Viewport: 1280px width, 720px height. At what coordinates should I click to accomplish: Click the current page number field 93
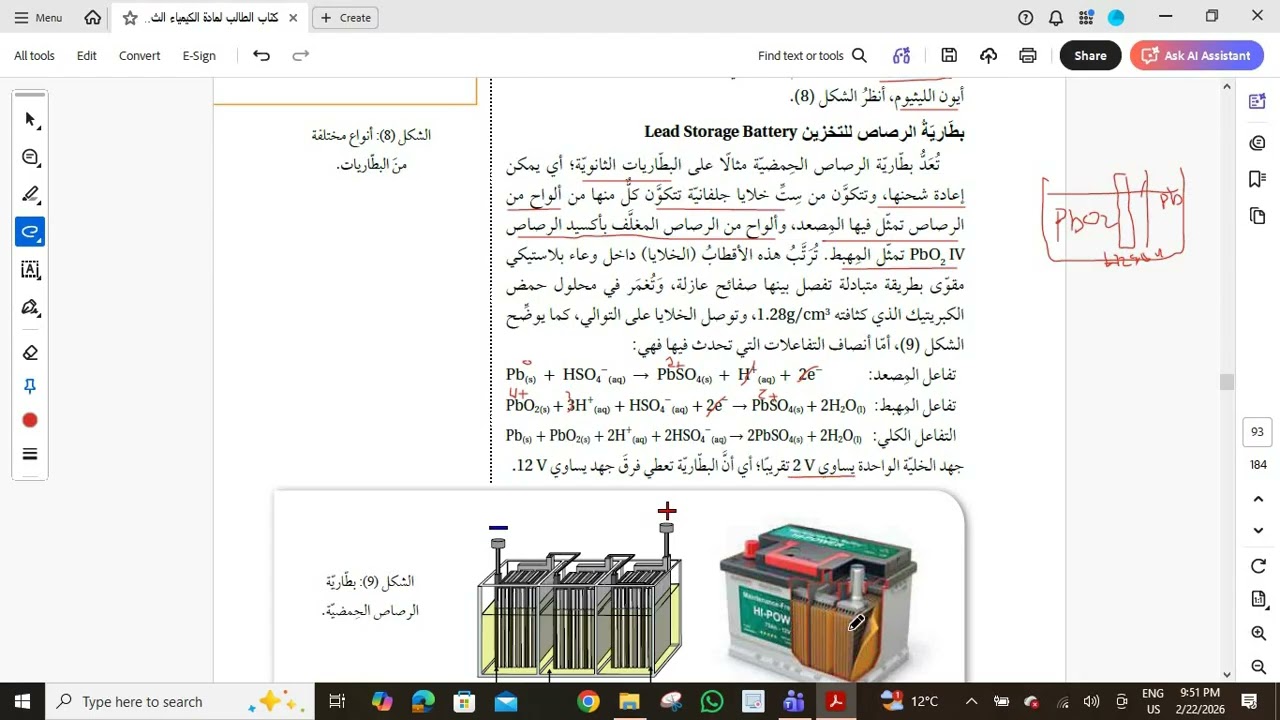1258,432
